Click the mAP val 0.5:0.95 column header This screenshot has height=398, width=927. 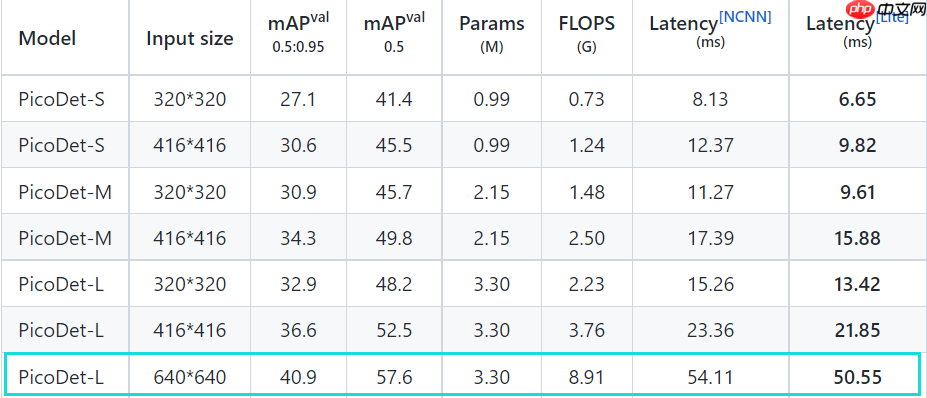298,33
